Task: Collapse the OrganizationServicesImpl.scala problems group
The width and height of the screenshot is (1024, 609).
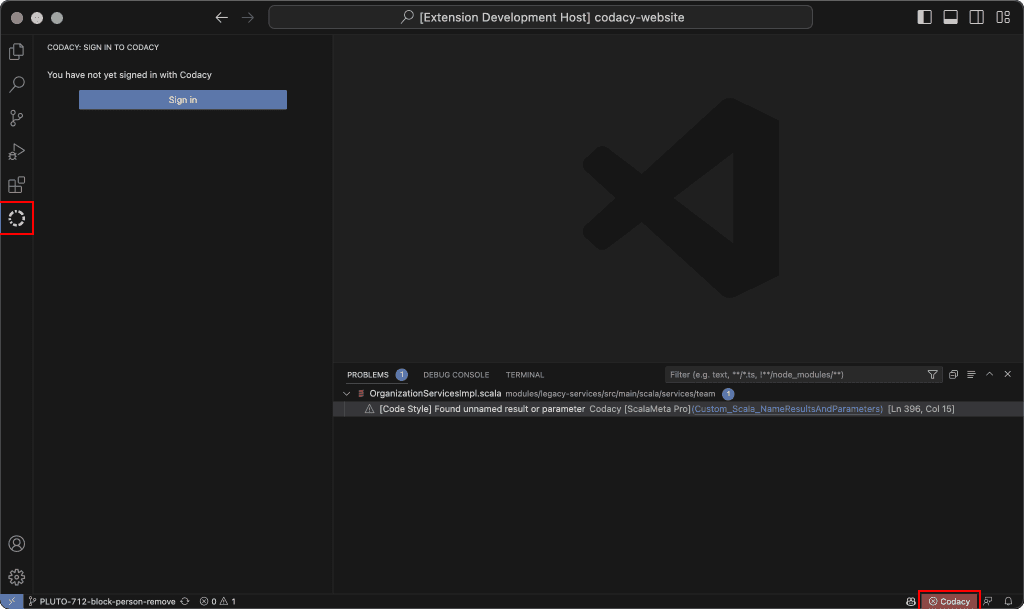Action: tap(346, 394)
